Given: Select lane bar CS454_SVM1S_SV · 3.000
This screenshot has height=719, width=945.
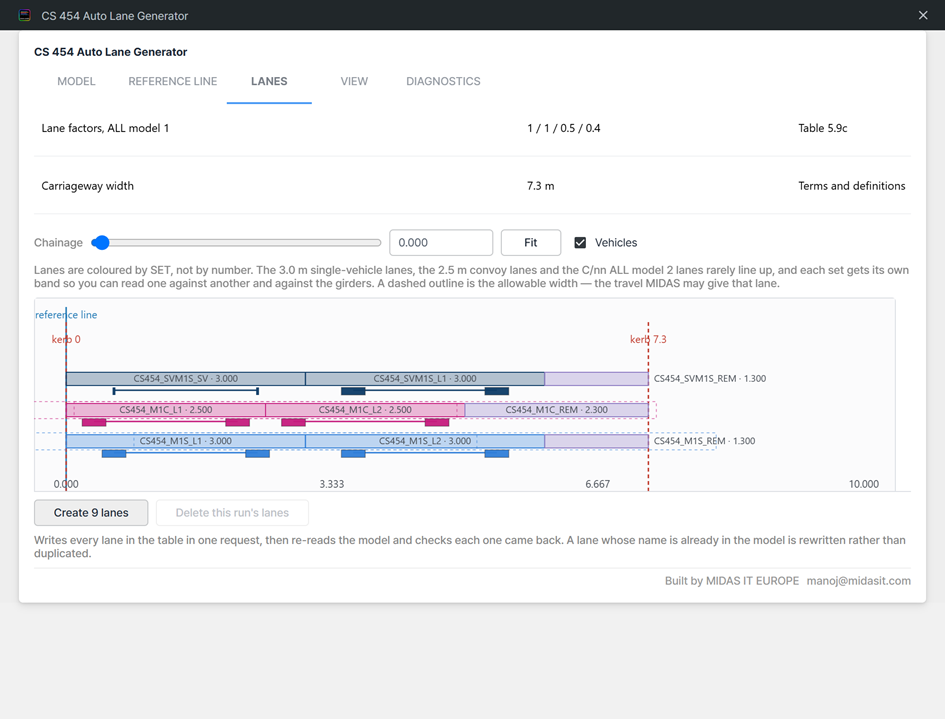Looking at the screenshot, I should click(186, 378).
